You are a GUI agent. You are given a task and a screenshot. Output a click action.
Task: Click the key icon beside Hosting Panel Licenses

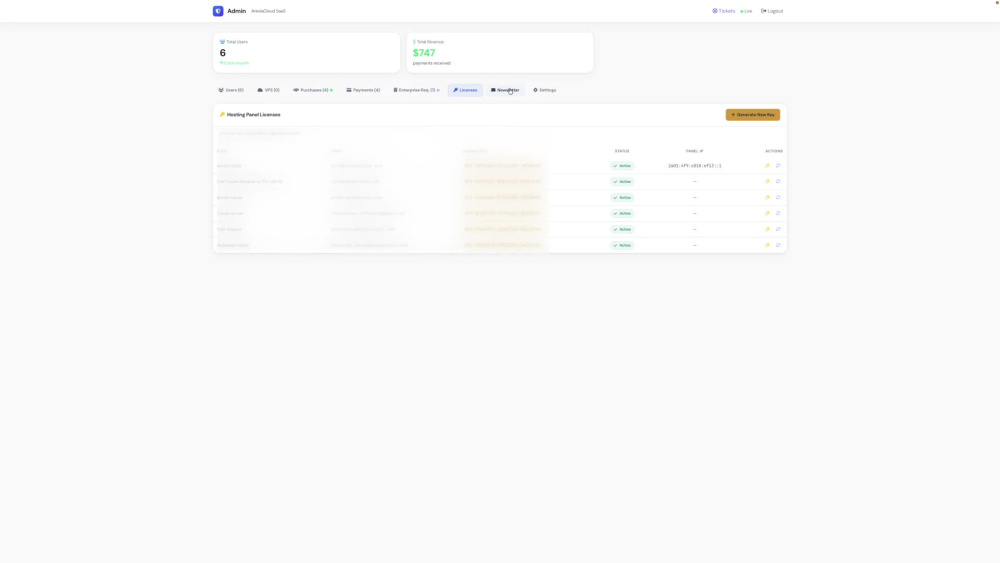click(222, 115)
